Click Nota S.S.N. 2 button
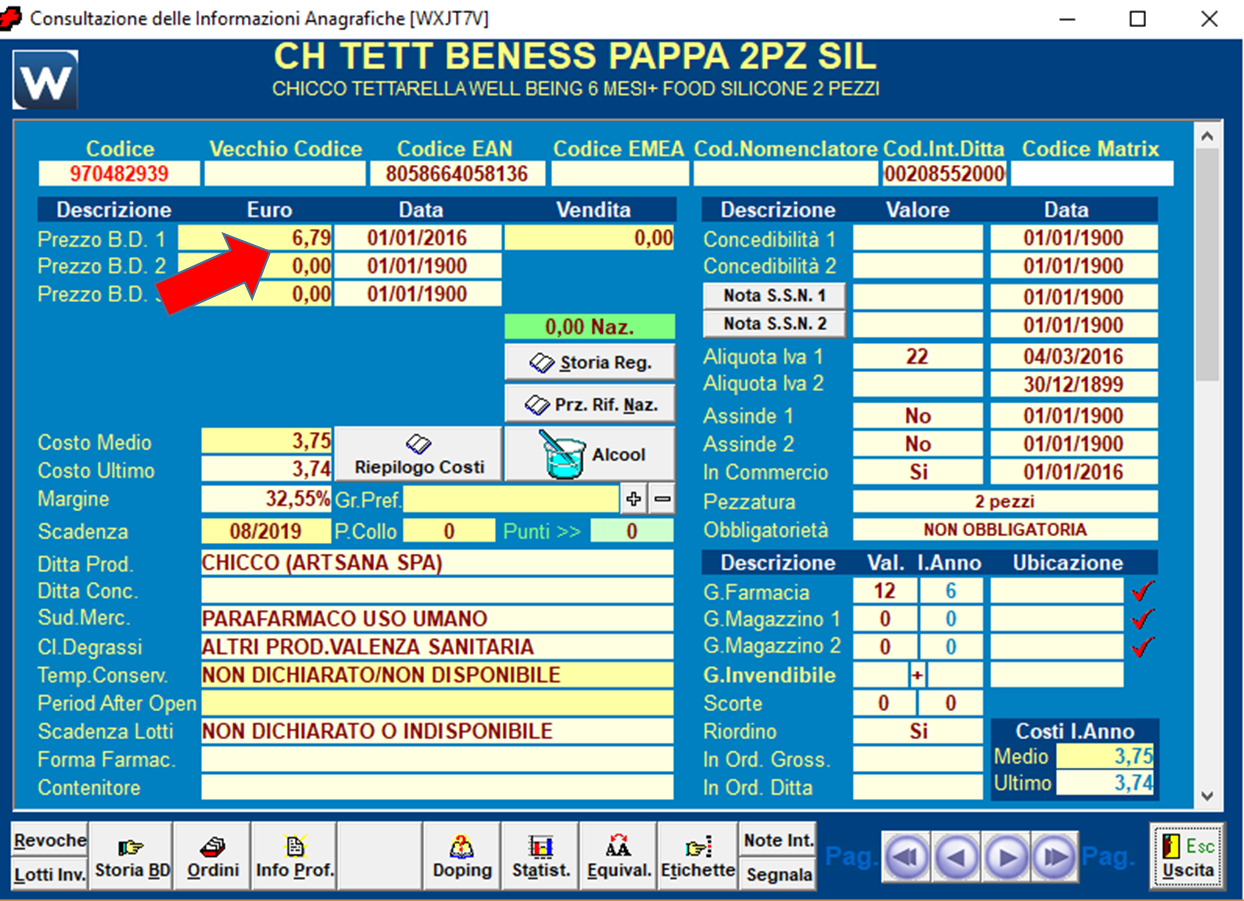 point(775,324)
